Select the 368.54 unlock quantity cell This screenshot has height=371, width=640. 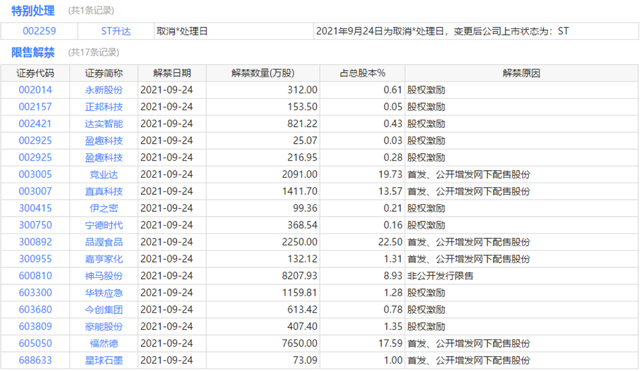point(263,225)
